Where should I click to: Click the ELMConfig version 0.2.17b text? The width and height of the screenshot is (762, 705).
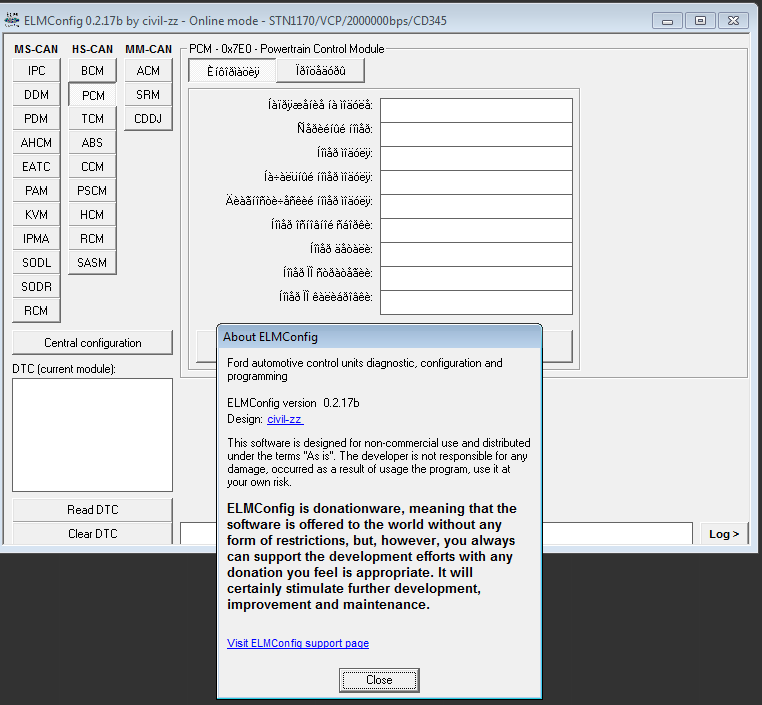point(293,403)
